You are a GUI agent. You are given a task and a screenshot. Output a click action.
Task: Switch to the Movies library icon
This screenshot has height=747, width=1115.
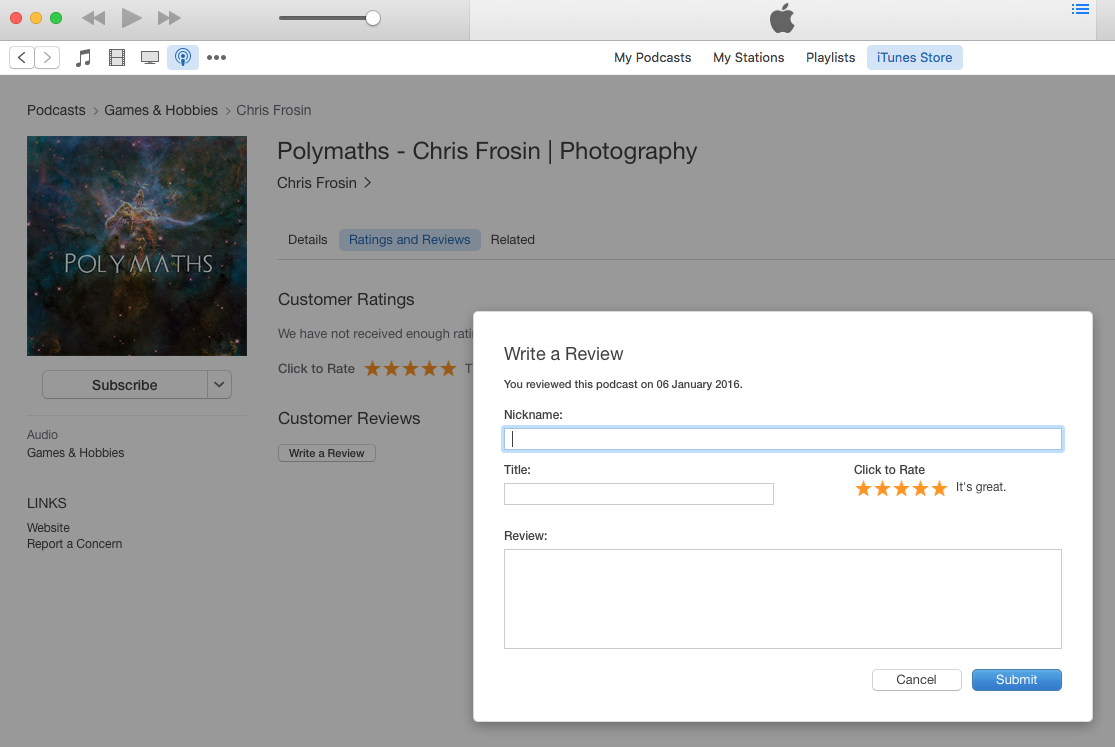point(117,58)
